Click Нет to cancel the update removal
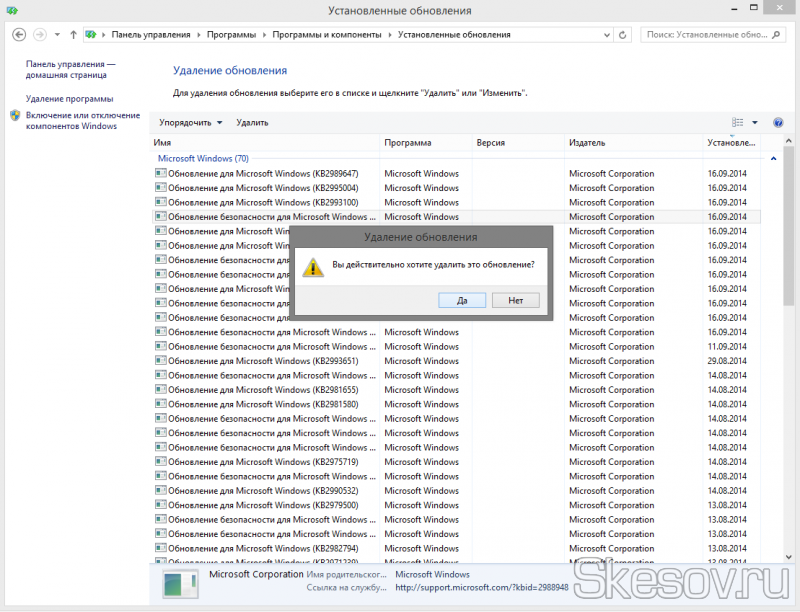The width and height of the screenshot is (800, 612). (515, 299)
